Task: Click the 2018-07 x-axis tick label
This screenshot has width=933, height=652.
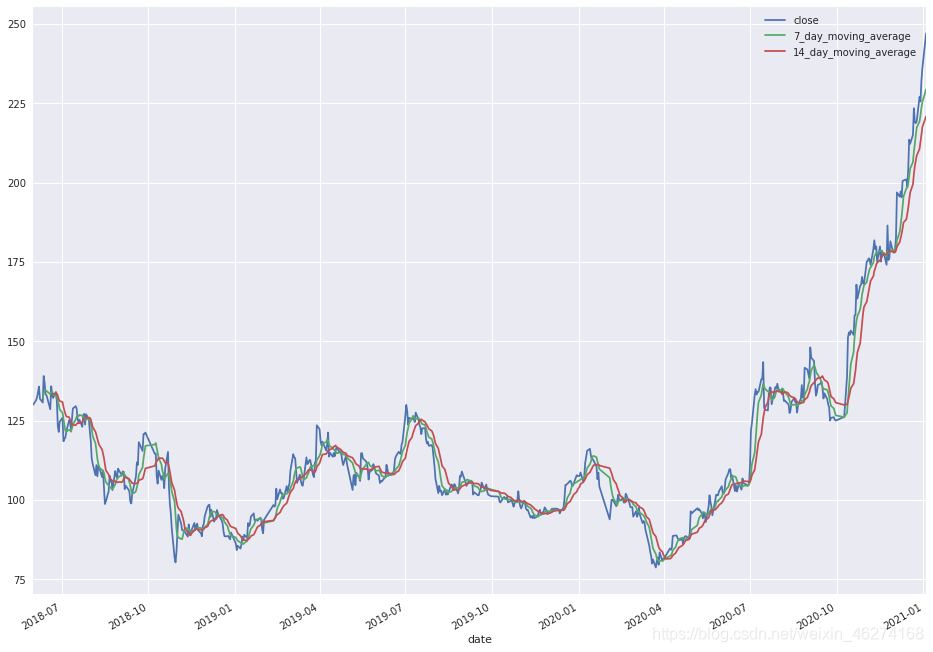Action: click(40, 615)
